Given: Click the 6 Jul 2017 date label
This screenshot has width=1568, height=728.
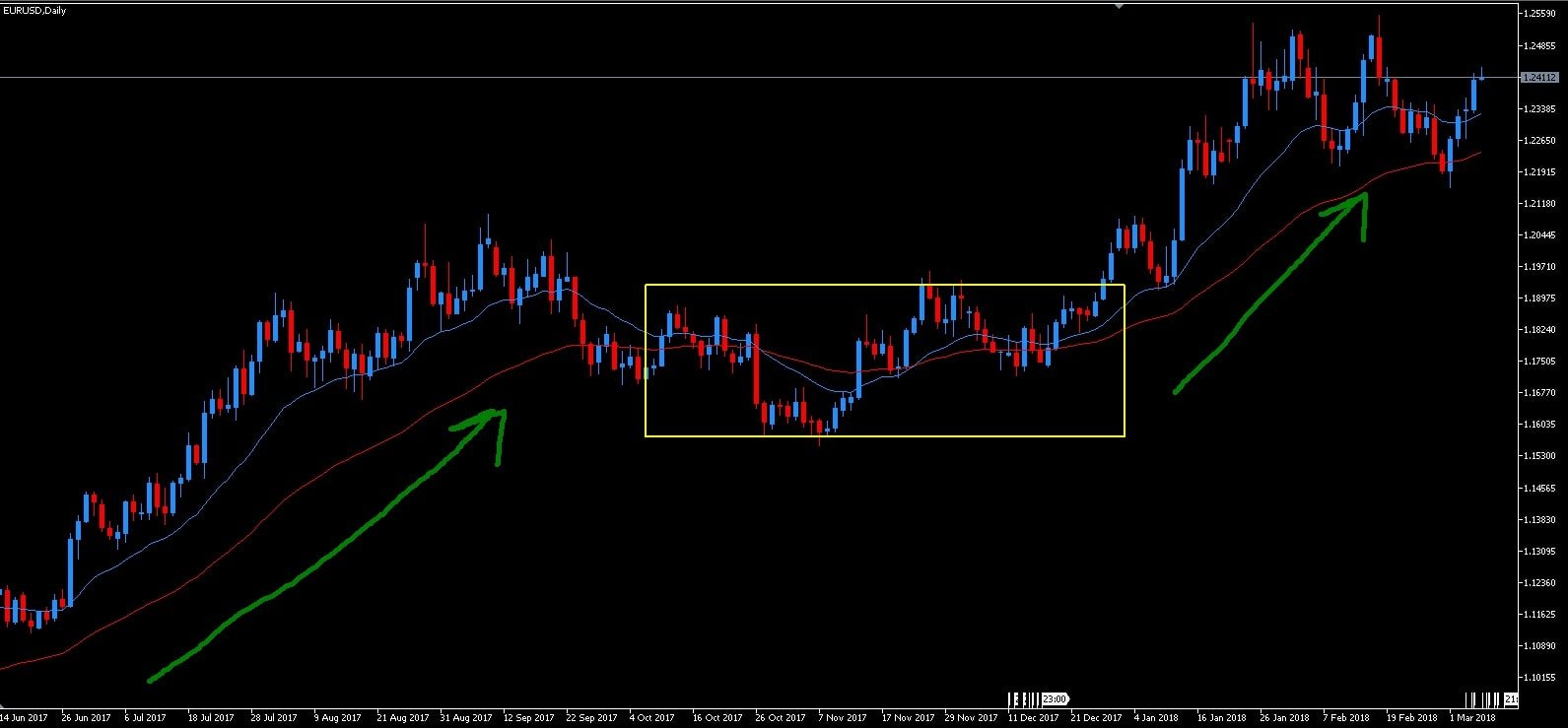Looking at the screenshot, I should tap(146, 717).
